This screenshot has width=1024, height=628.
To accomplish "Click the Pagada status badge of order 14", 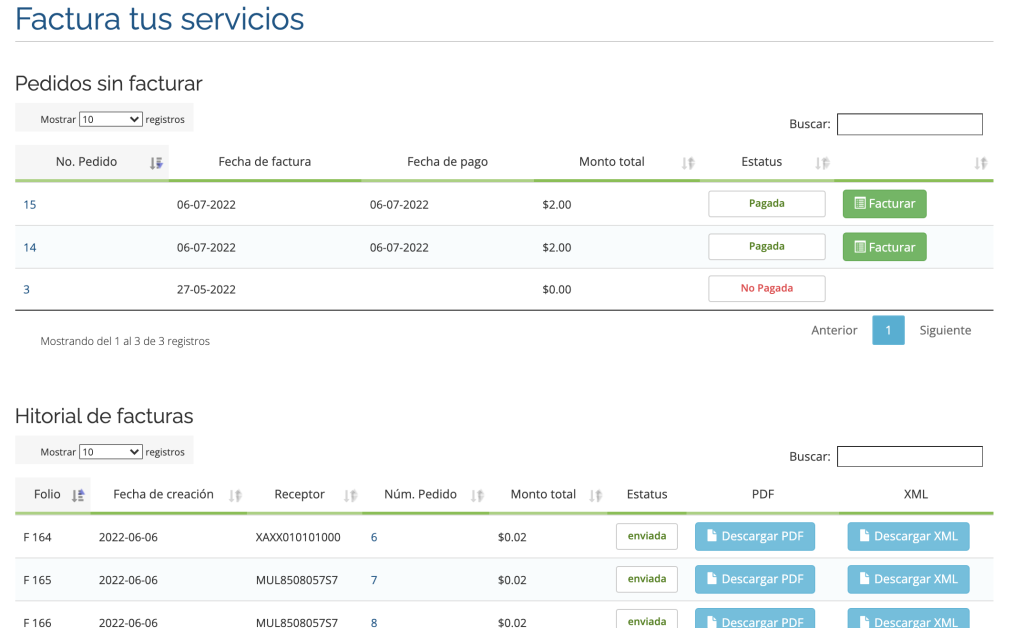I will point(767,247).
